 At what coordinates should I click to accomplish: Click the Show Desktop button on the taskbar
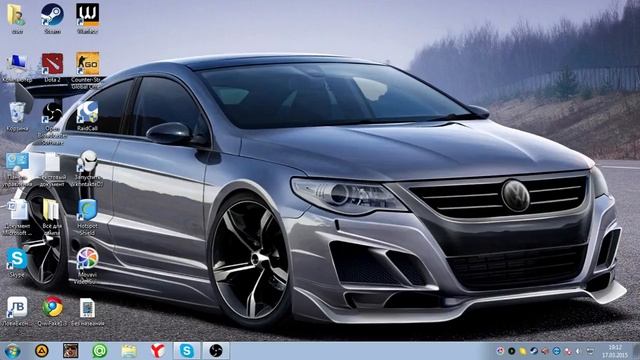click(x=636, y=351)
